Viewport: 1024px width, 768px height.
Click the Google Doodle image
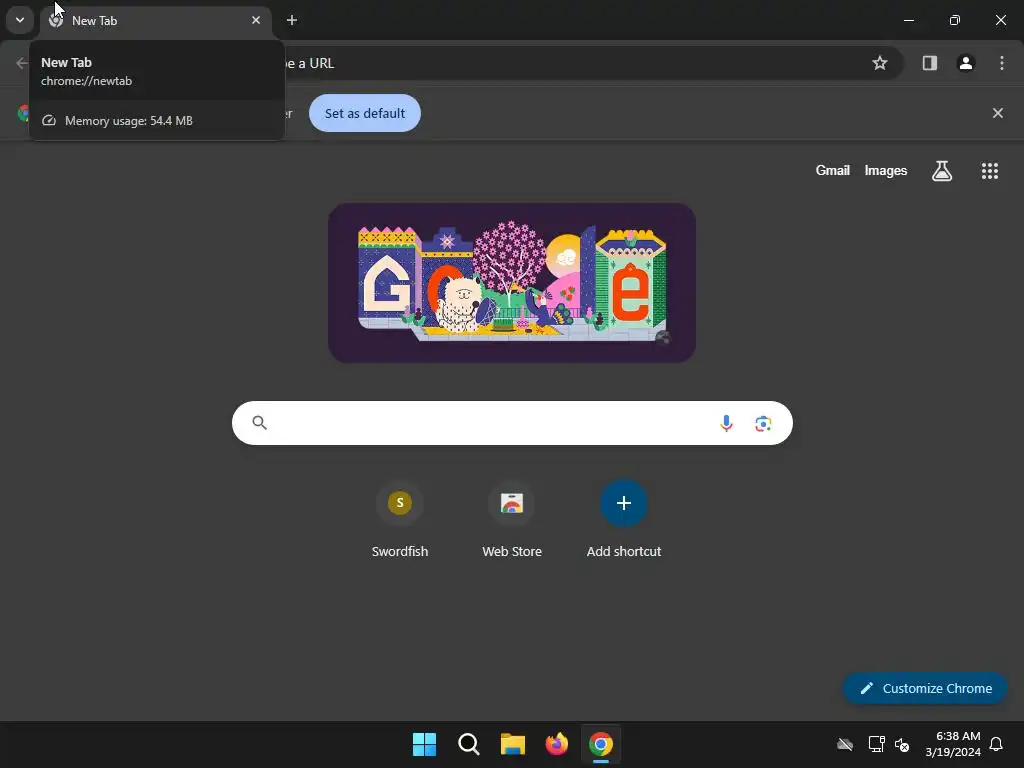click(x=512, y=283)
